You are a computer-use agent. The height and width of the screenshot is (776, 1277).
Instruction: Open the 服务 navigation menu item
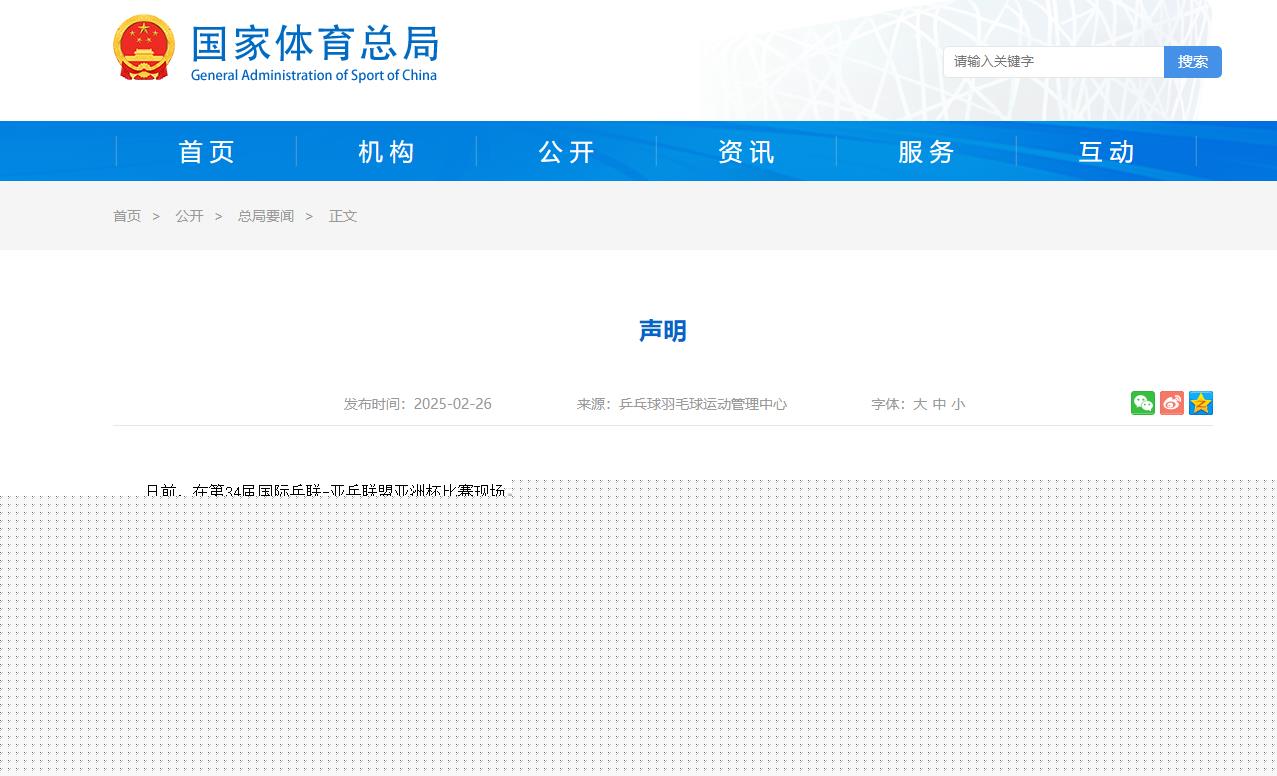click(927, 152)
